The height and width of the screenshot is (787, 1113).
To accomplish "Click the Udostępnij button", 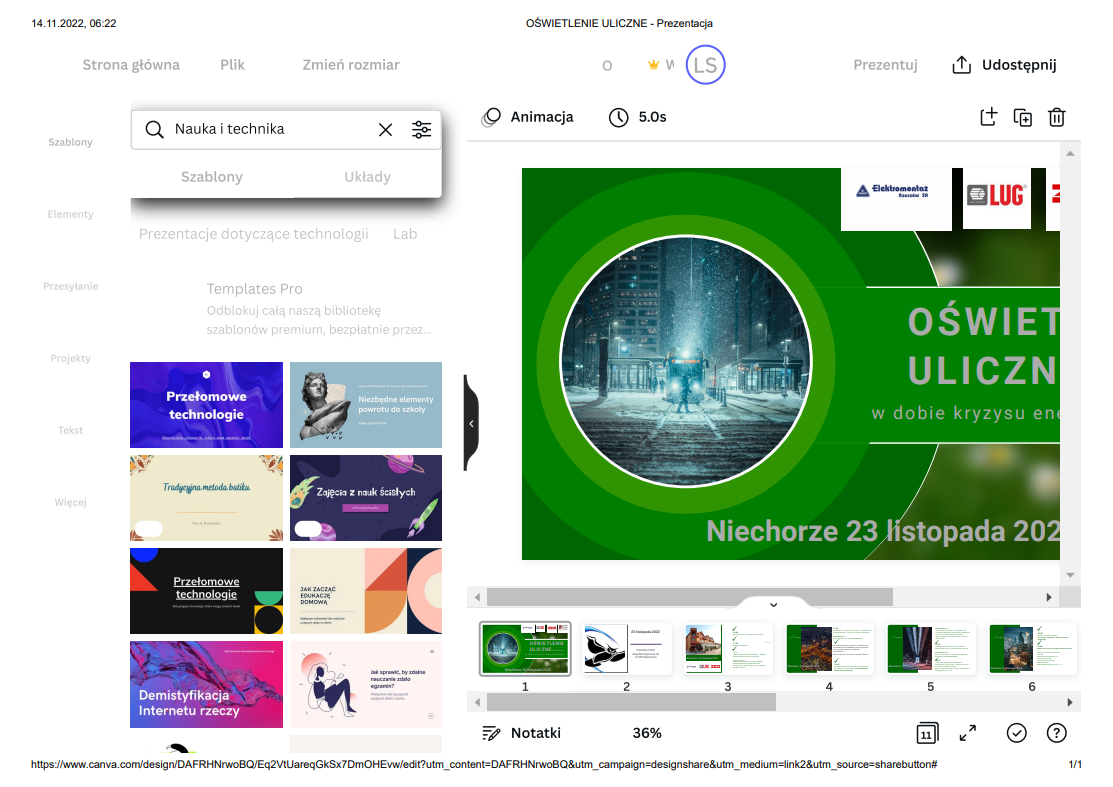I will [1004, 65].
